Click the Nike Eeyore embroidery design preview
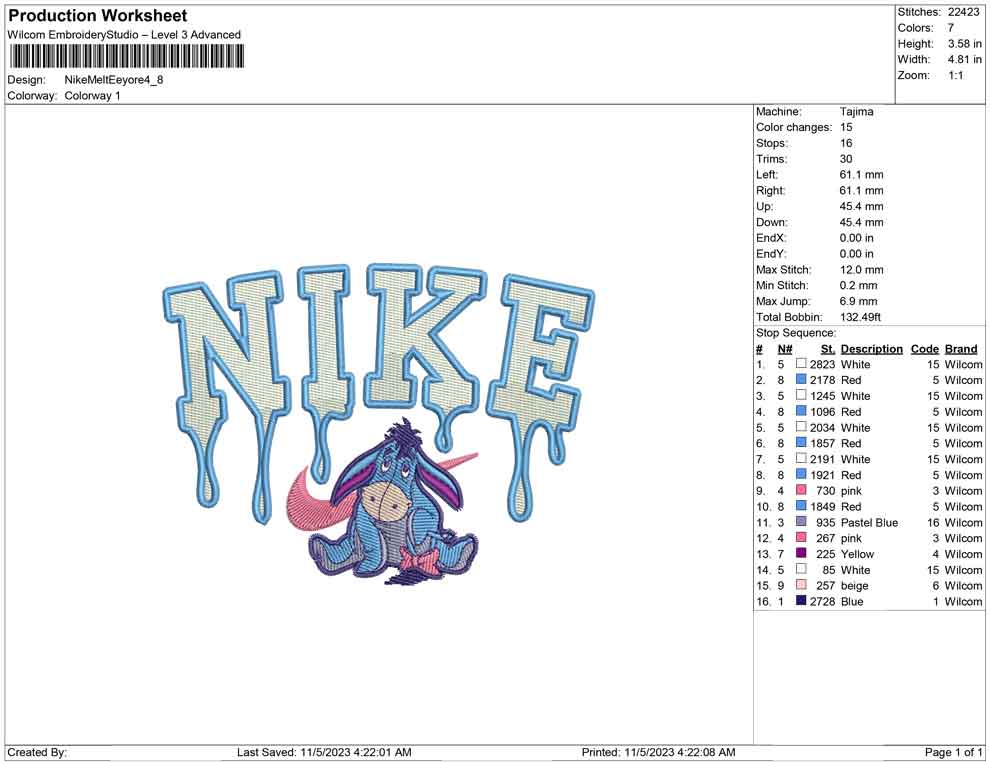Viewport: 990px width, 762px height. pos(378,426)
